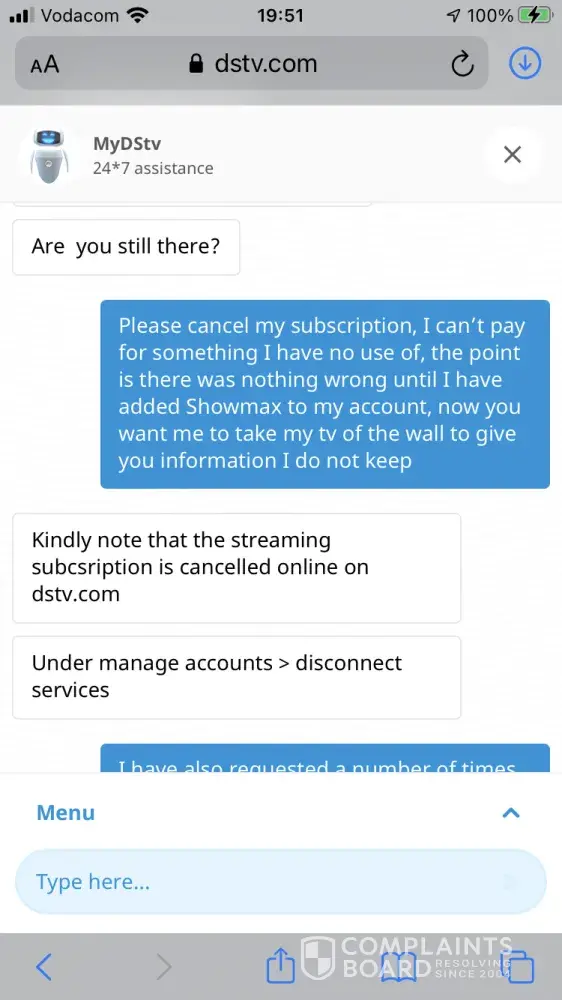This screenshot has height=1000, width=562.
Task: Close the MyDStv chat window
Action: pos(512,154)
